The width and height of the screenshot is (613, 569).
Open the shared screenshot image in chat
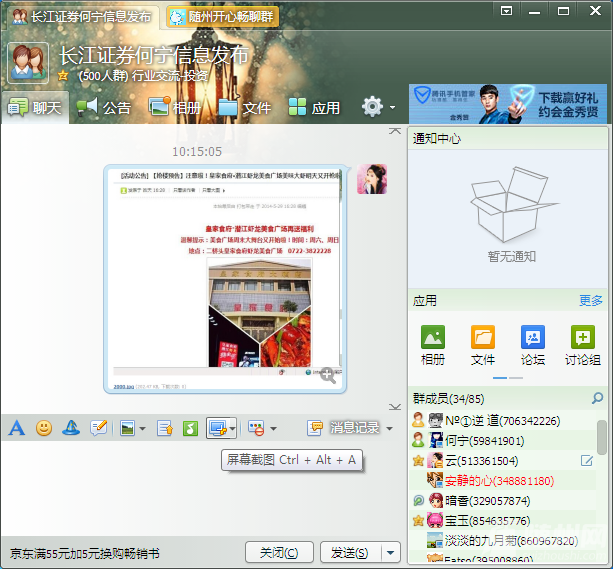[225, 279]
